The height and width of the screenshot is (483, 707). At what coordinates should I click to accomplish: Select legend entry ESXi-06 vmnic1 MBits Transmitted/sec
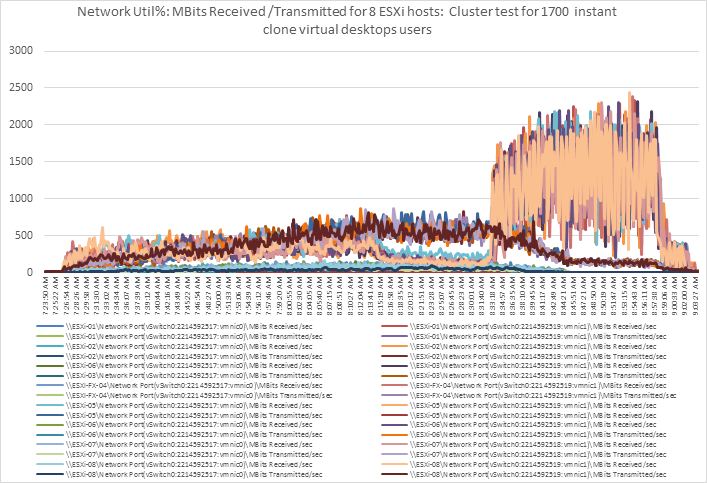point(523,435)
